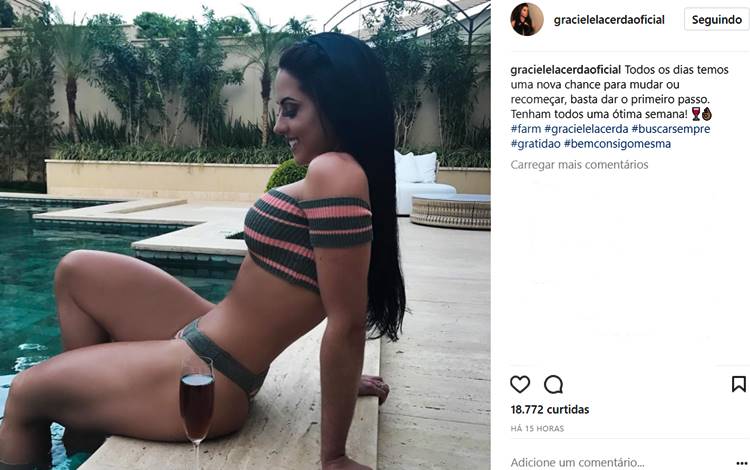
Task: Open the round profile avatar picture
Action: point(527,20)
